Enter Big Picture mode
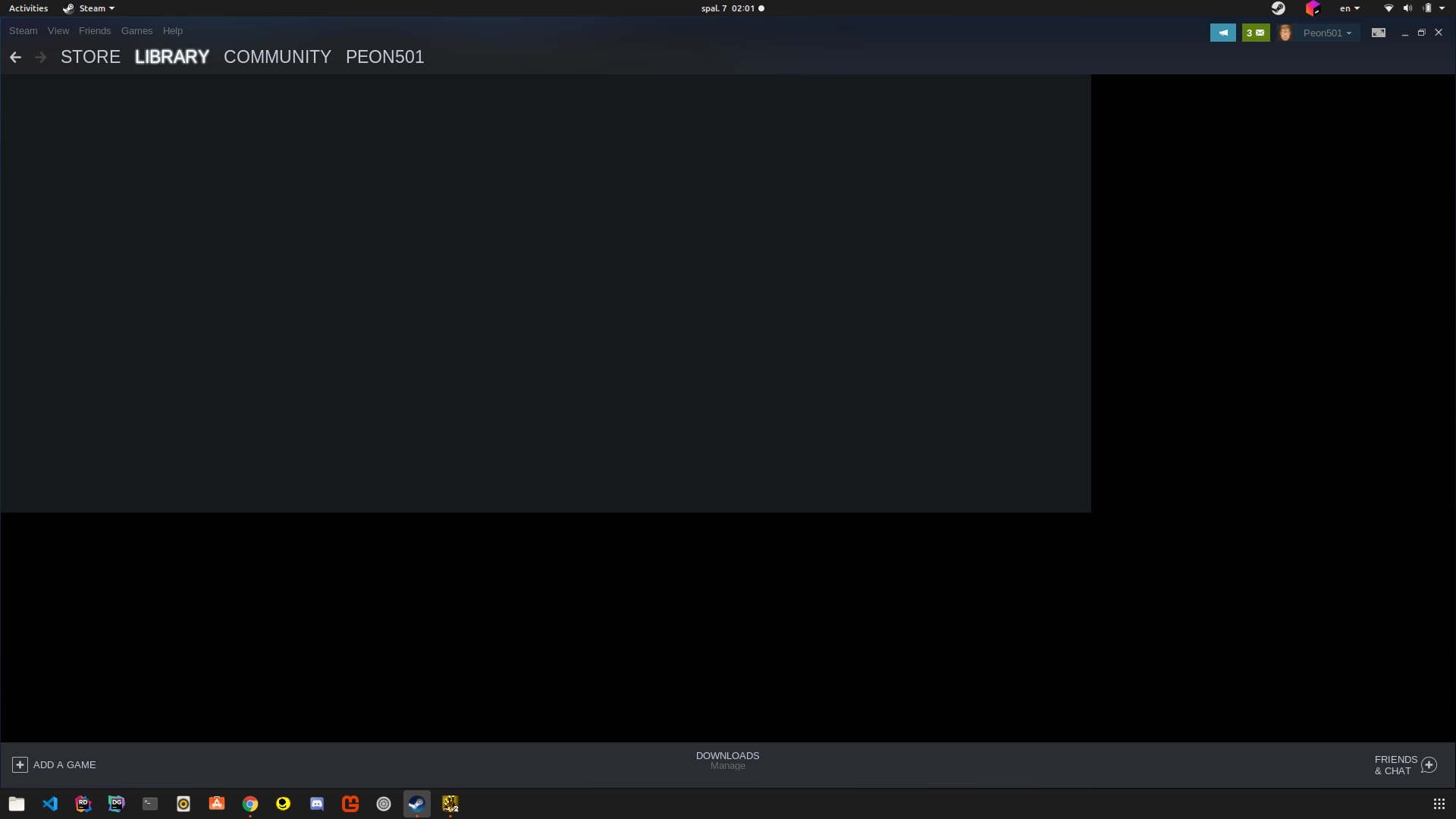 (1379, 33)
